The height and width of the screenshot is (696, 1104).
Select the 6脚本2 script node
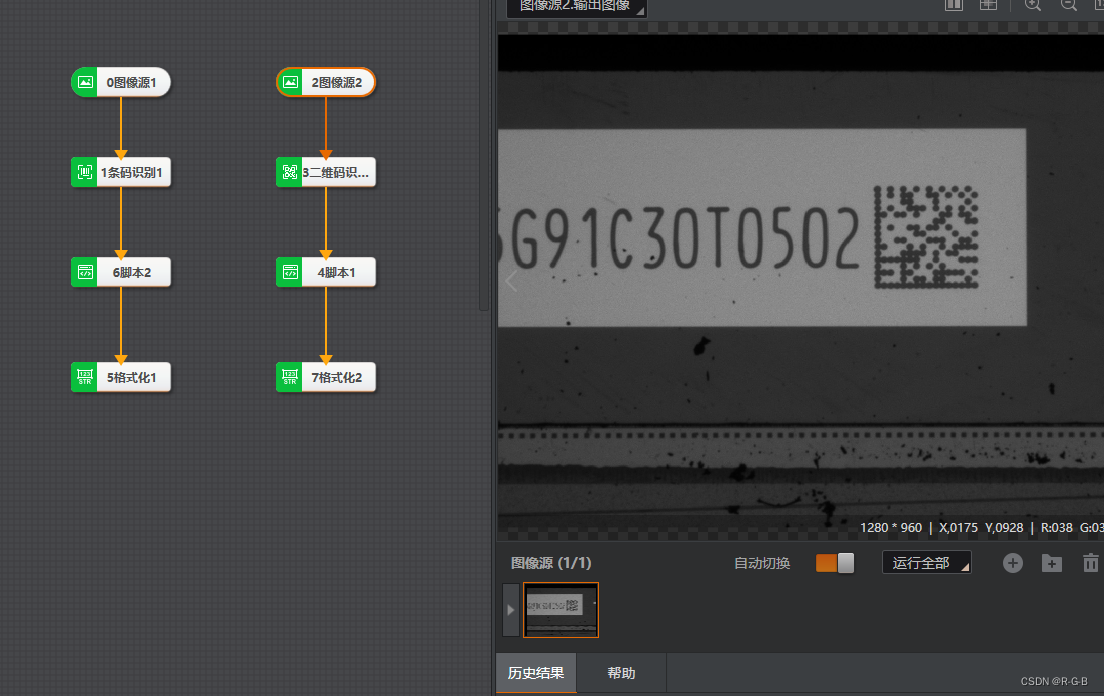pos(120,272)
